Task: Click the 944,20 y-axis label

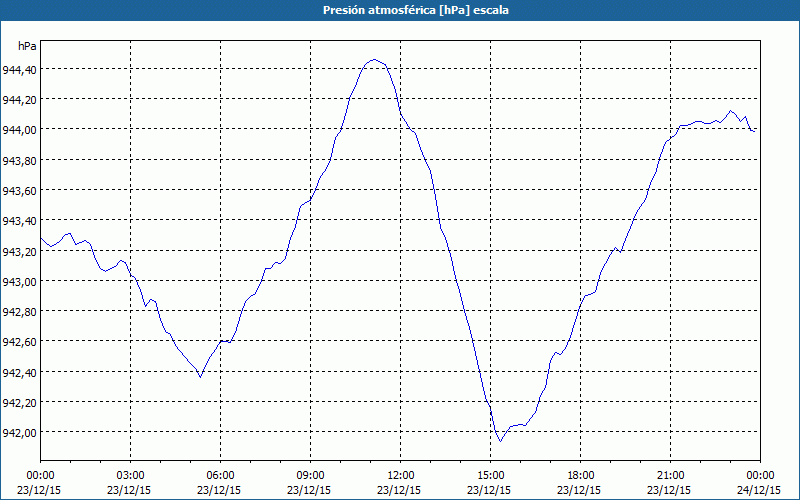Action: click(19, 99)
